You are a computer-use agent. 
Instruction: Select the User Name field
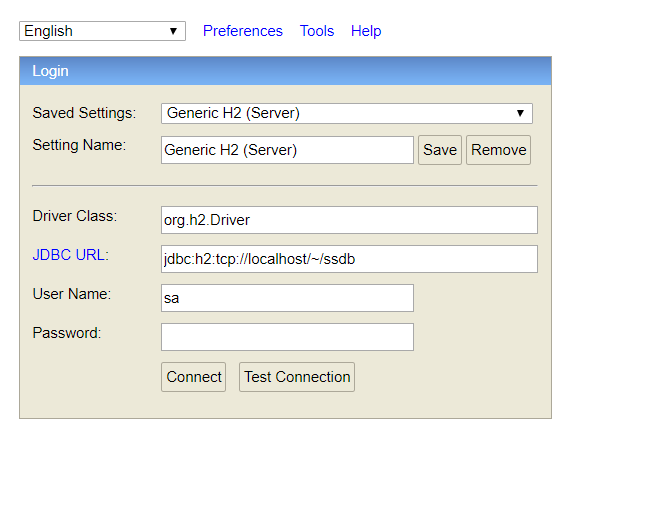click(x=287, y=298)
